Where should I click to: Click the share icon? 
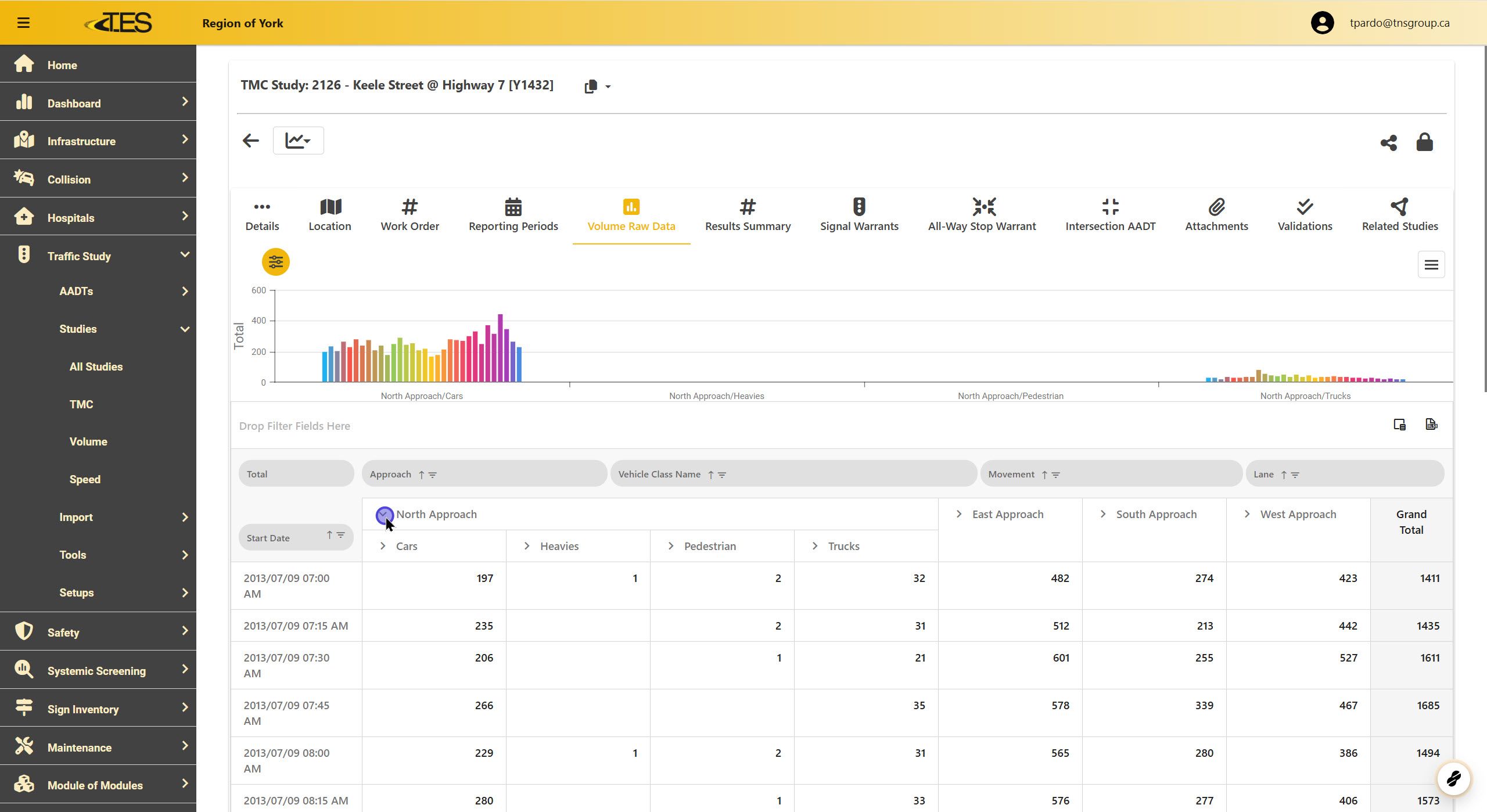[1388, 142]
